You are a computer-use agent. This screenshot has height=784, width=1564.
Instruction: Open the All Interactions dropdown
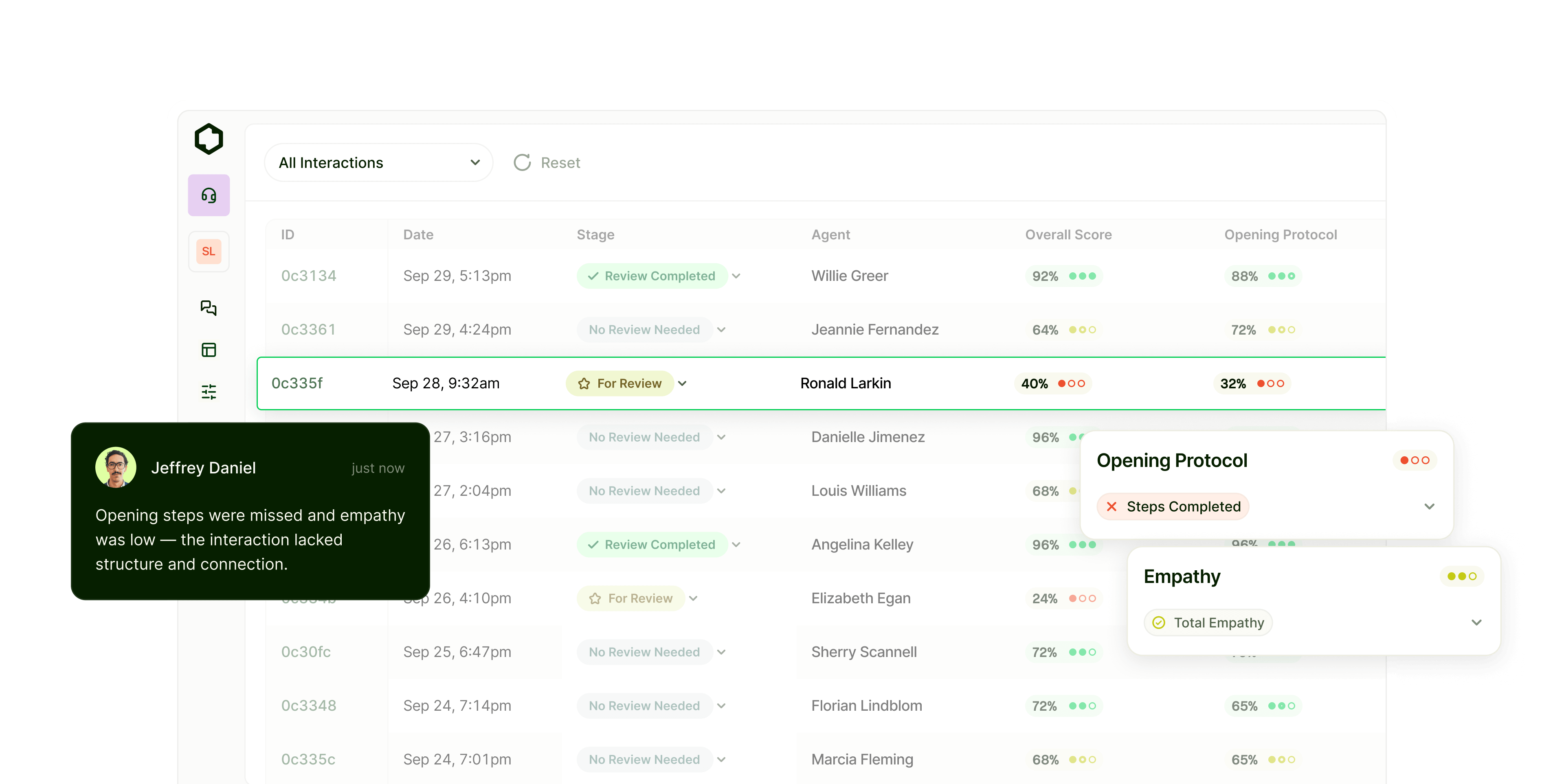[x=378, y=163]
